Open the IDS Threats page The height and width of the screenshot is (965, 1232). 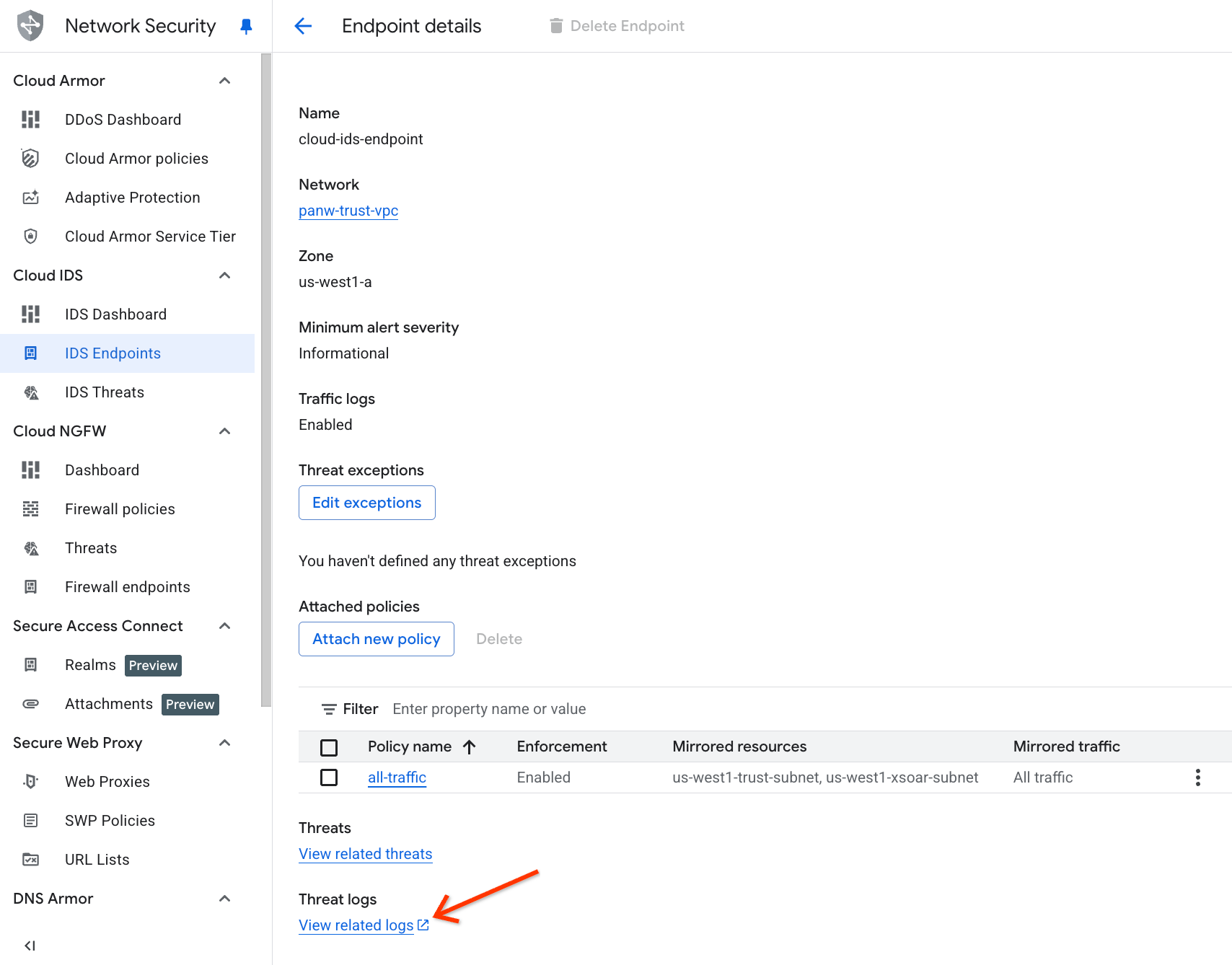click(x=105, y=392)
